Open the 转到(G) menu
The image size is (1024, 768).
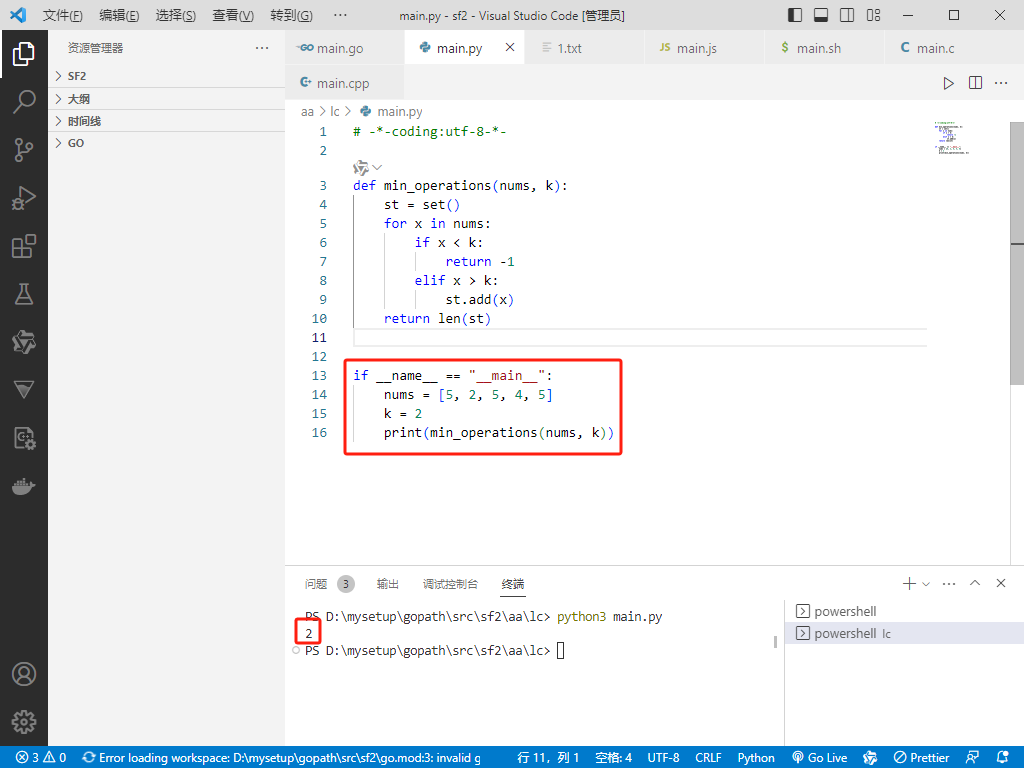(291, 15)
